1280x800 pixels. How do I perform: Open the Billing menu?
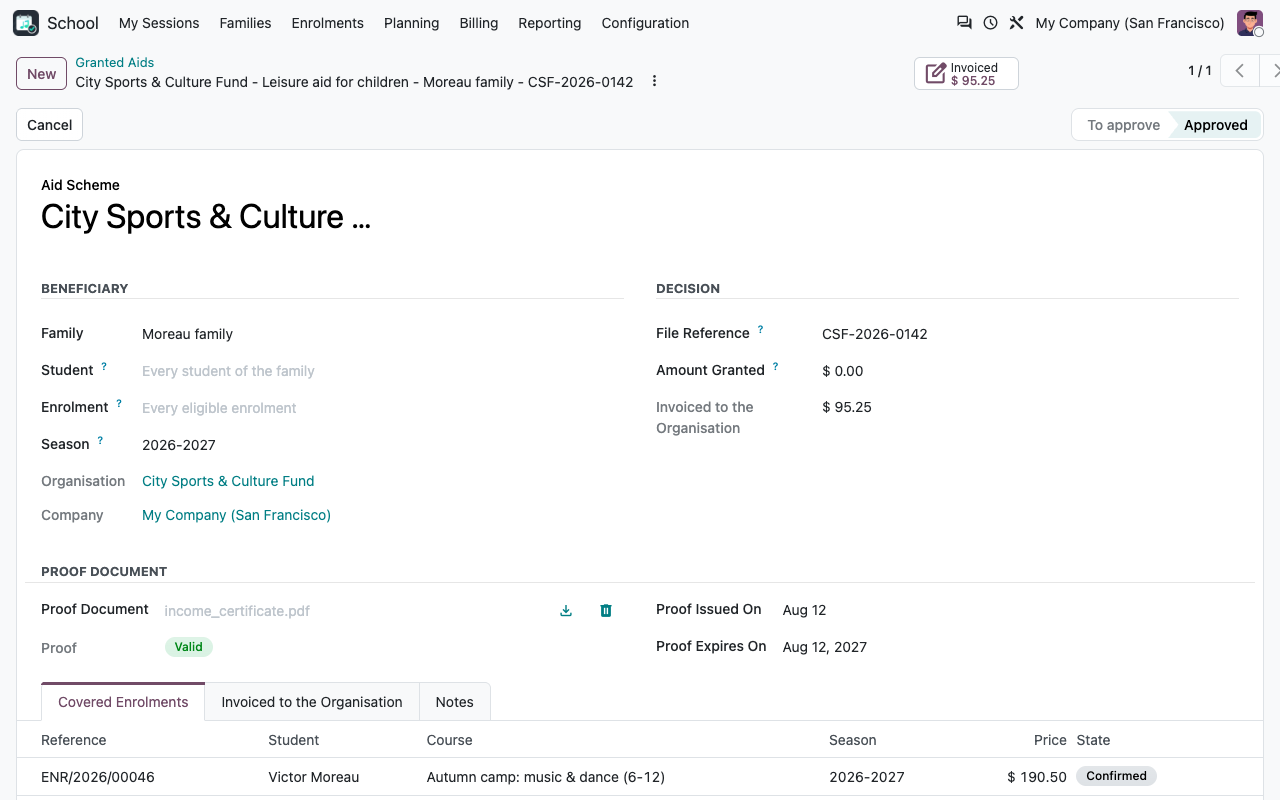tap(479, 23)
